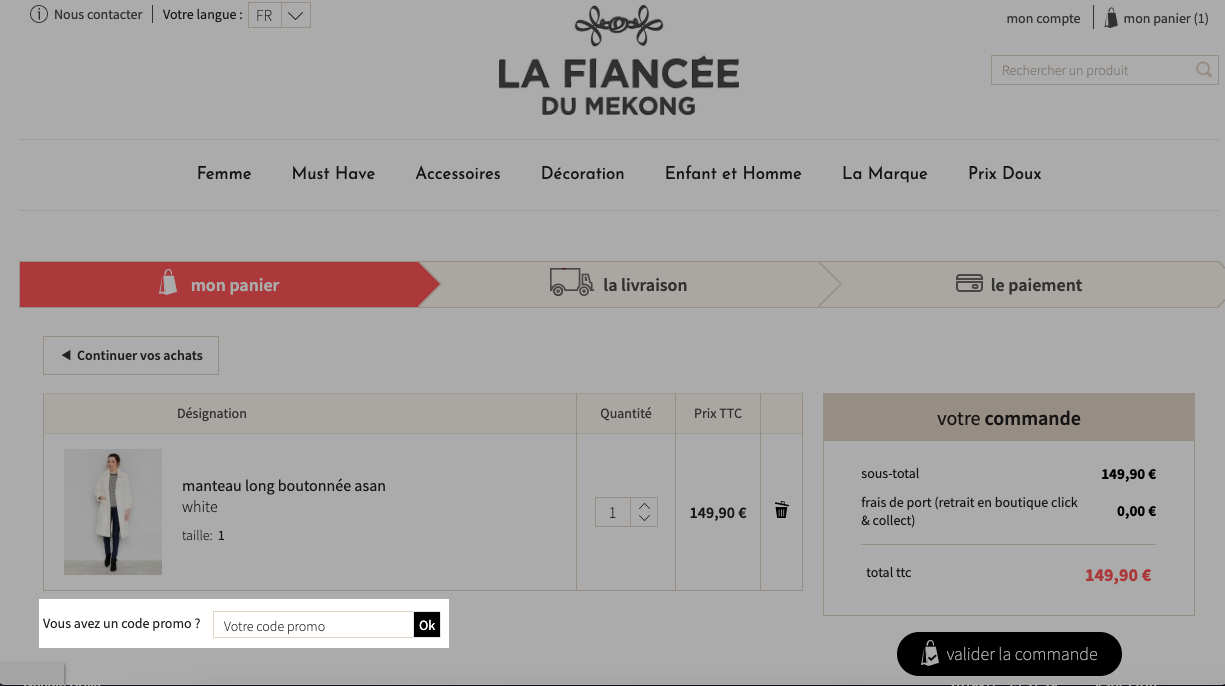Open the FR language dropdown
Viewport: 1225px width, 686px height.
click(280, 15)
